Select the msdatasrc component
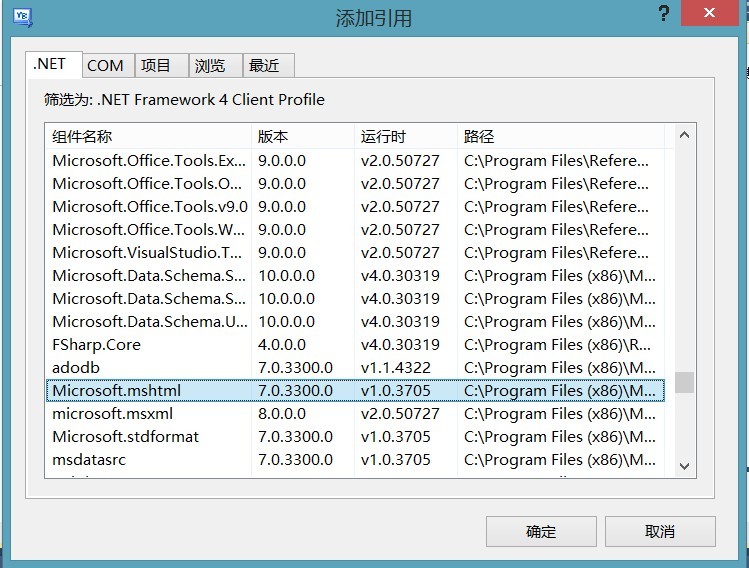Image resolution: width=749 pixels, height=568 pixels. point(355,460)
